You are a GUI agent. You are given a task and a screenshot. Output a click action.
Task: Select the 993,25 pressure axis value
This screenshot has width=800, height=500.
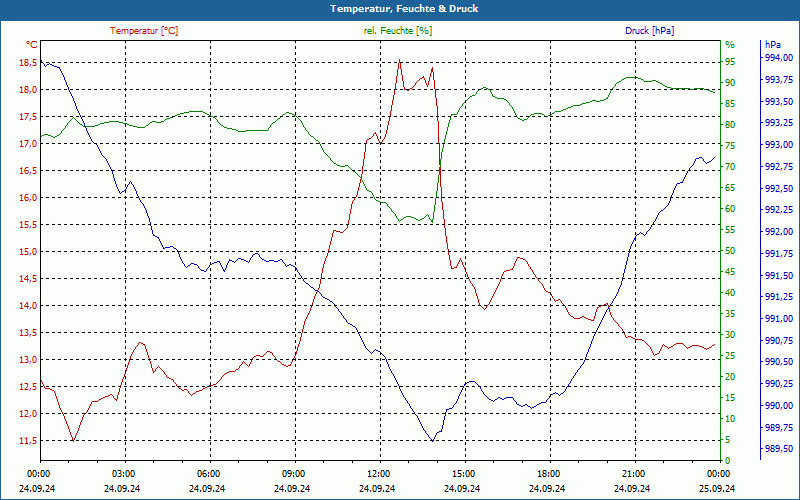[779, 123]
